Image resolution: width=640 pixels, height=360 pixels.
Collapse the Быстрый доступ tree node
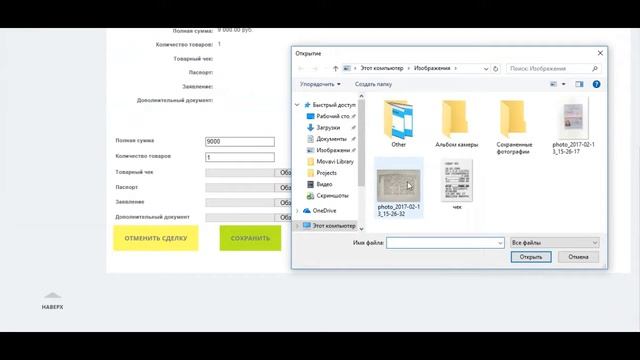297,105
